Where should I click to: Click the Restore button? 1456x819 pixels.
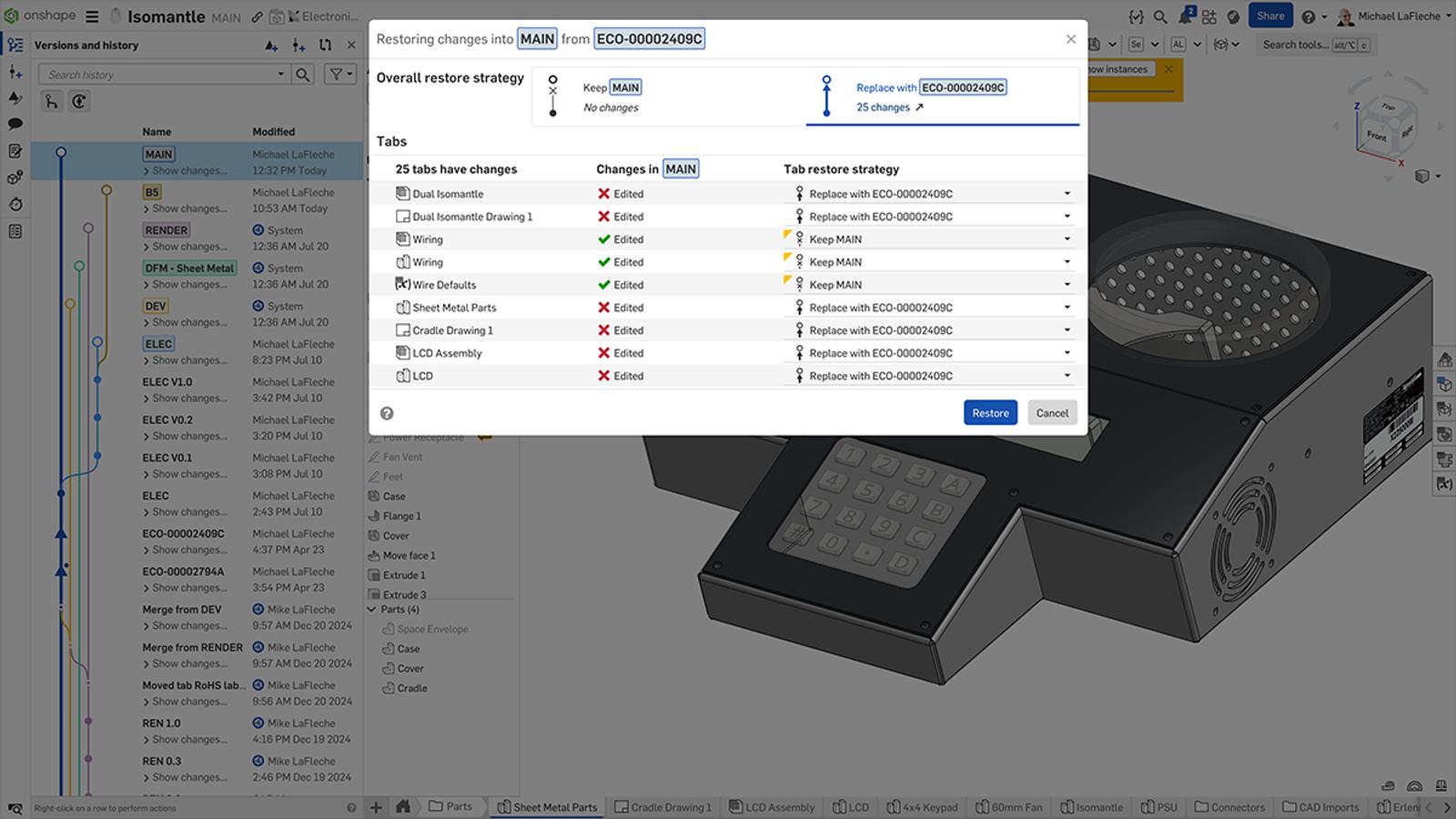pyautogui.click(x=990, y=412)
